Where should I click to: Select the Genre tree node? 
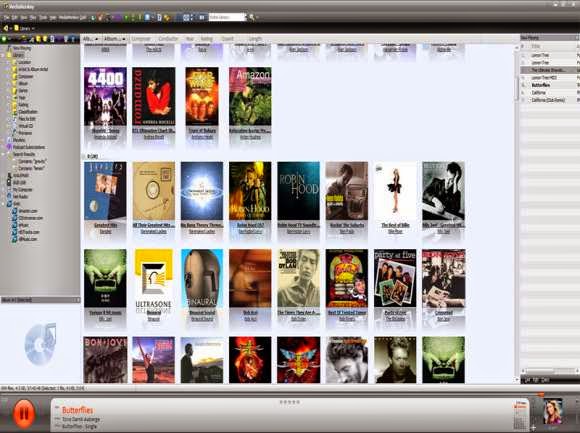[23, 90]
